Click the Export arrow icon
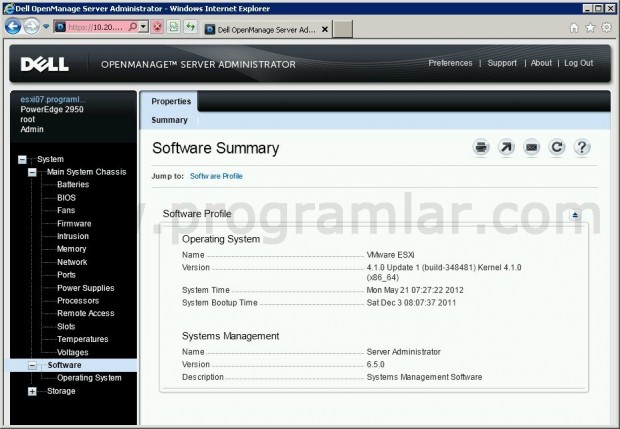 [506, 147]
